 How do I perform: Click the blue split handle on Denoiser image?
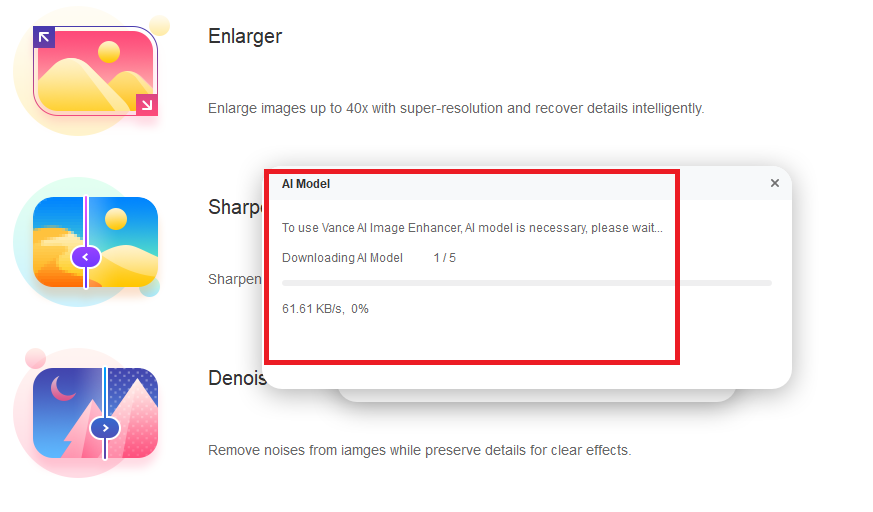coord(105,428)
